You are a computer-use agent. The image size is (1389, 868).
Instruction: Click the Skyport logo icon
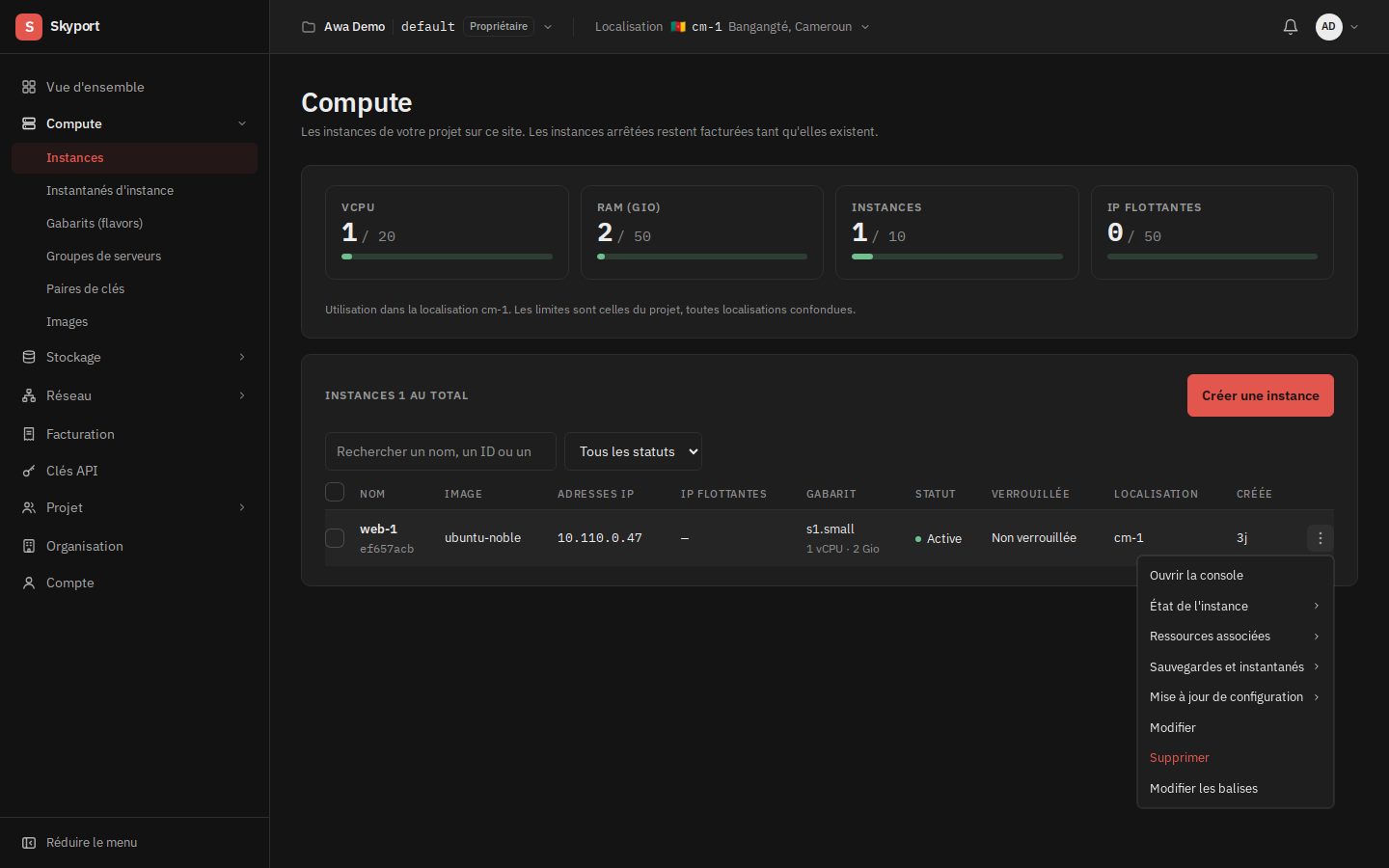tap(29, 26)
